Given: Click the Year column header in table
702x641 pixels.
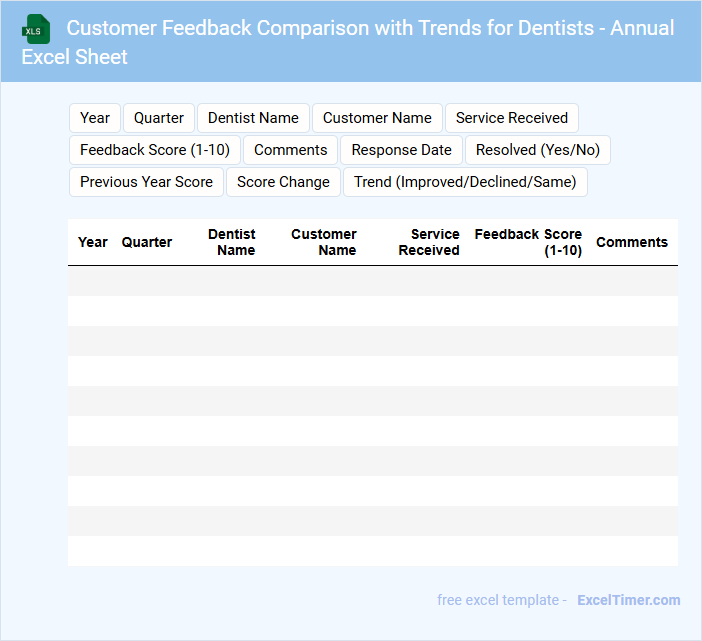Looking at the screenshot, I should [x=93, y=242].
